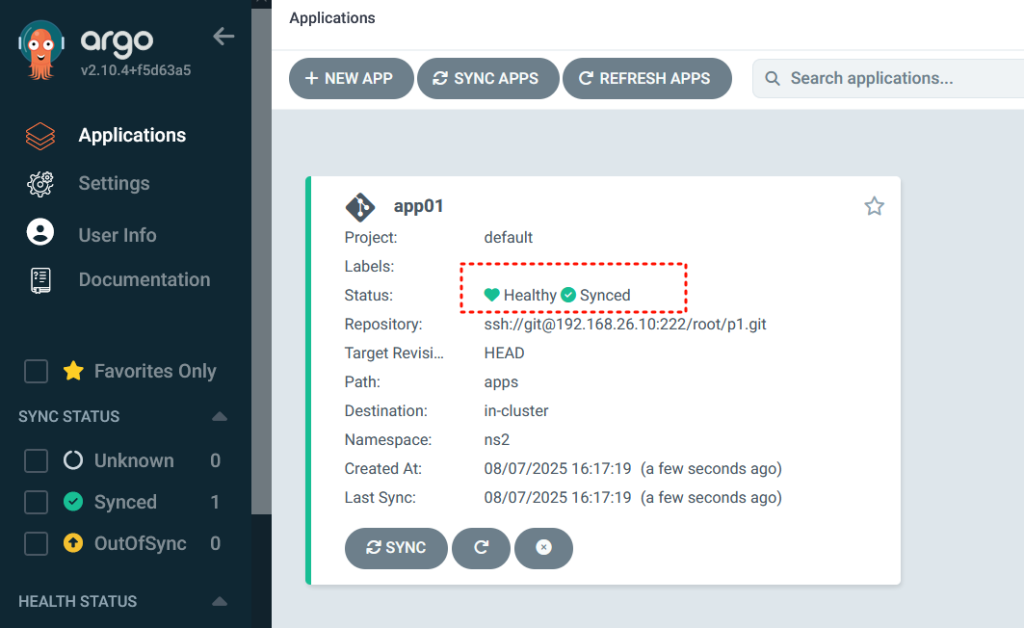Click the Documentation book icon
This screenshot has width=1024, height=628.
pos(40,281)
